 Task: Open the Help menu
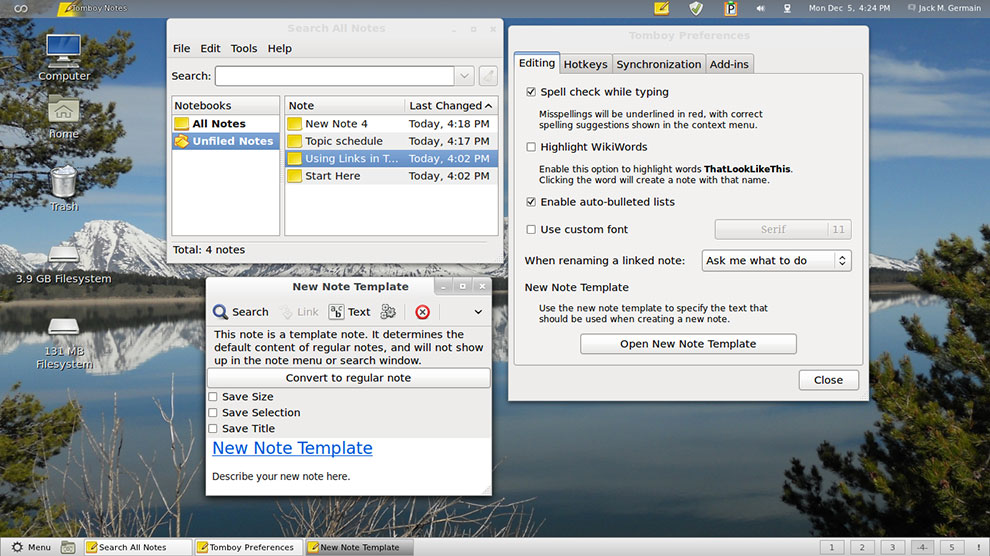[279, 49]
